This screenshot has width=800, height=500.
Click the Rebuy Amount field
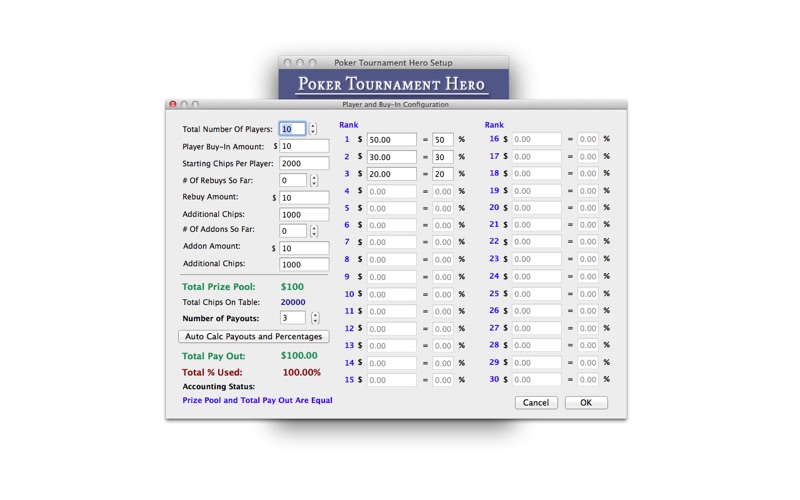(x=304, y=197)
